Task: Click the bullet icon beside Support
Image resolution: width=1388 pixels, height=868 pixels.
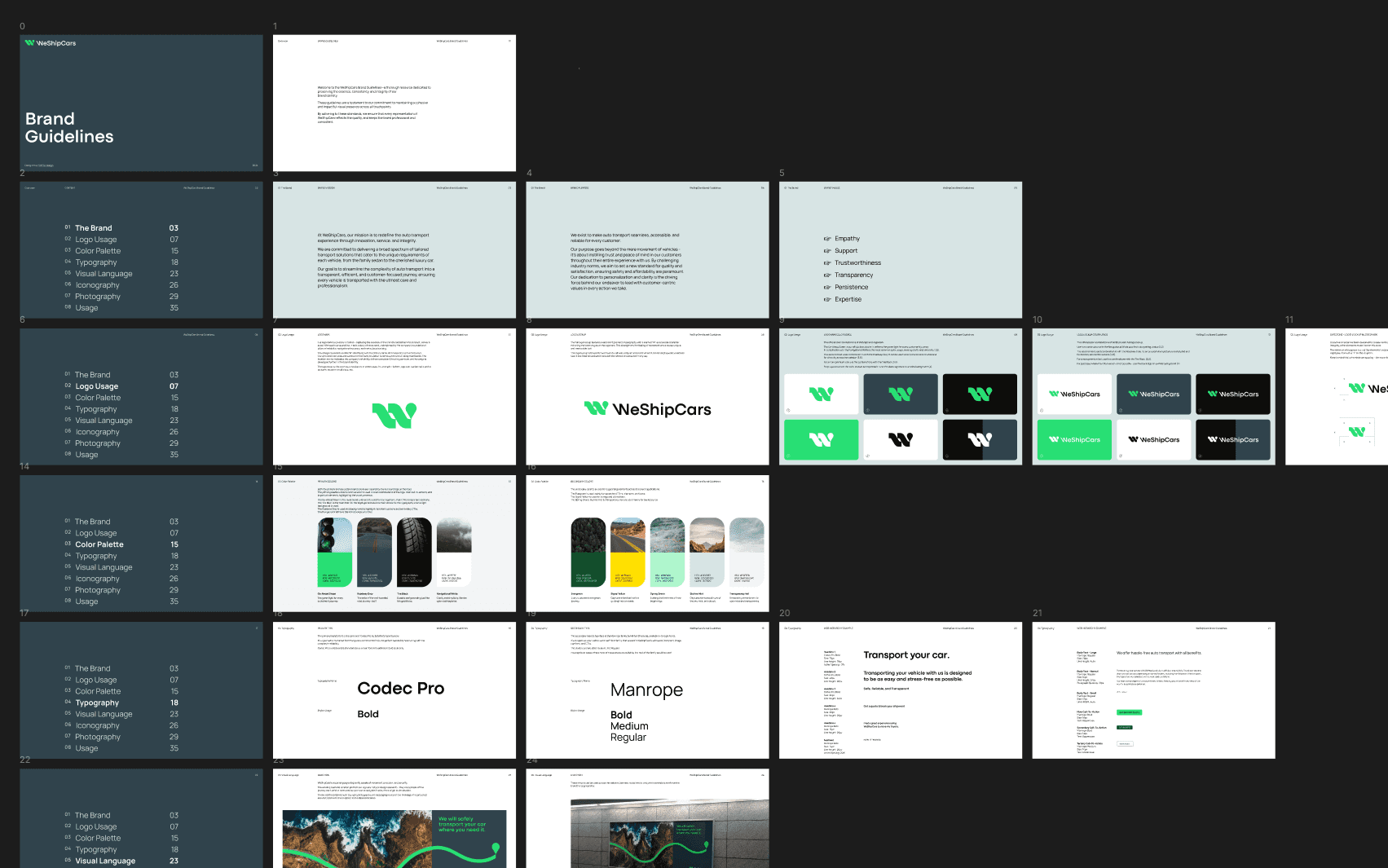Action: (x=827, y=251)
